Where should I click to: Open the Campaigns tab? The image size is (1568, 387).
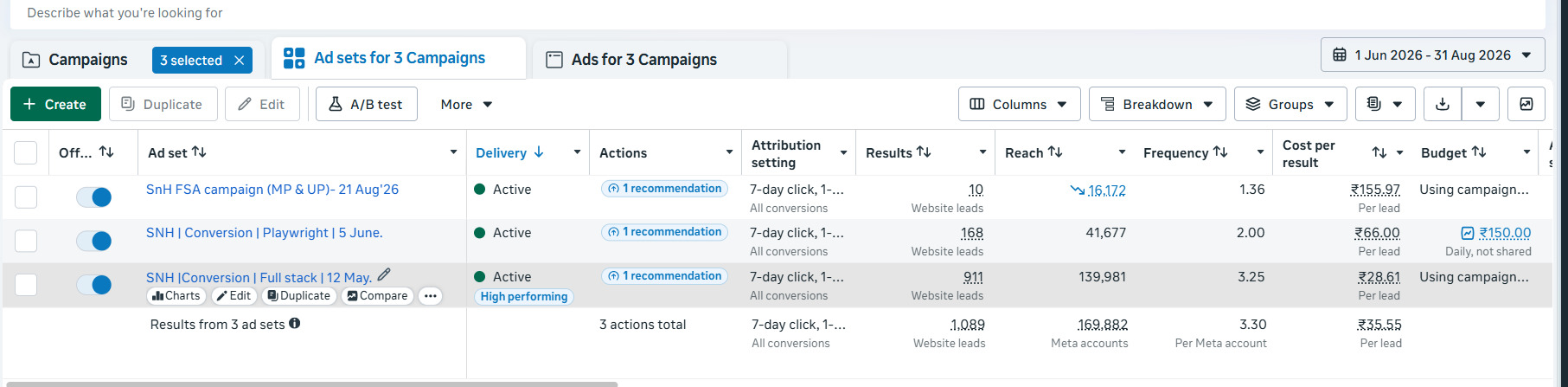pyautogui.click(x=74, y=60)
